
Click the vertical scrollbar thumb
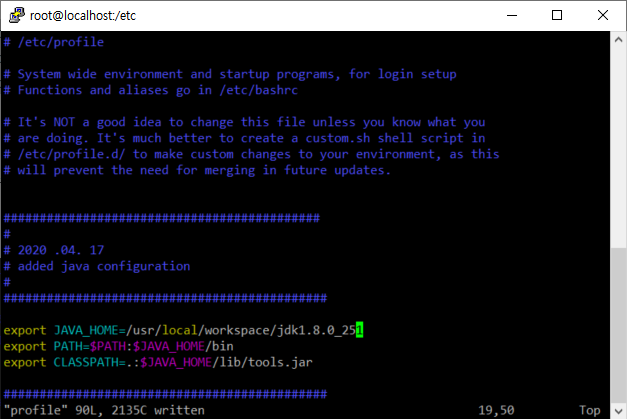pyautogui.click(x=618, y=325)
